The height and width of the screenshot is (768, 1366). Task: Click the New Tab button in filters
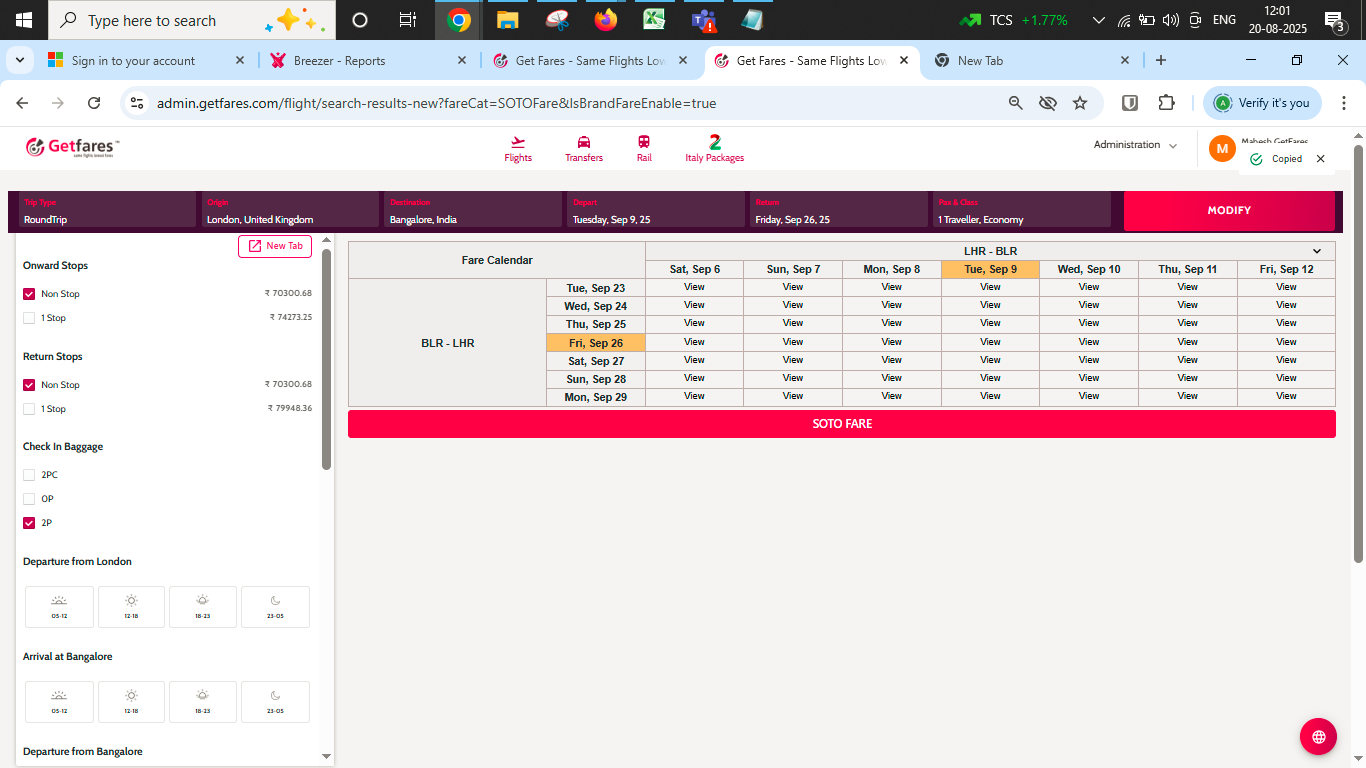(x=275, y=246)
